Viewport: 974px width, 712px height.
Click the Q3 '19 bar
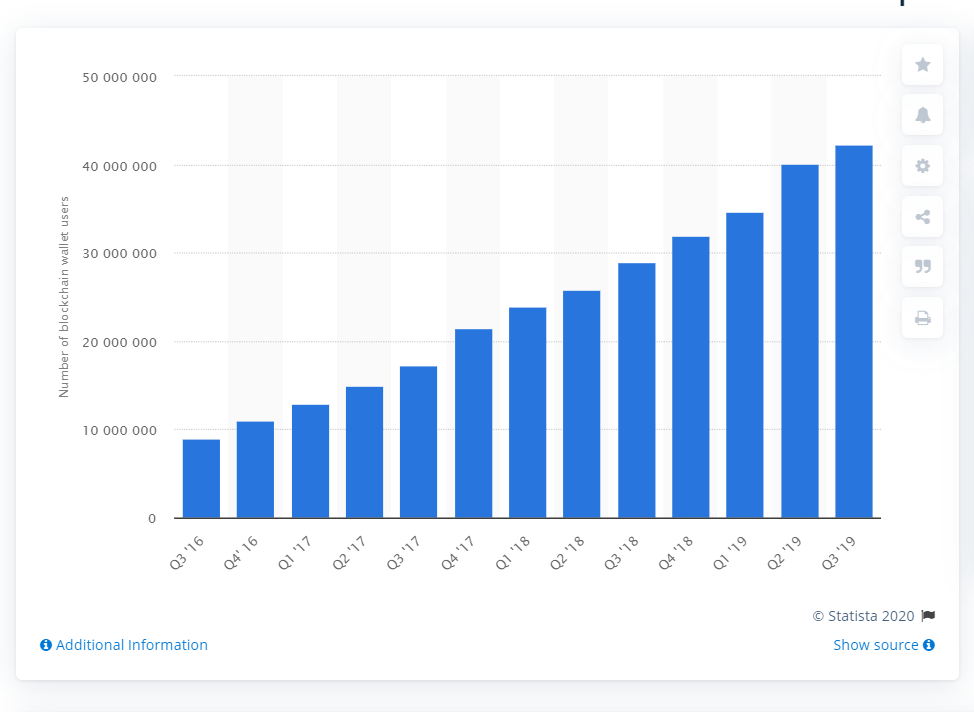coord(853,332)
